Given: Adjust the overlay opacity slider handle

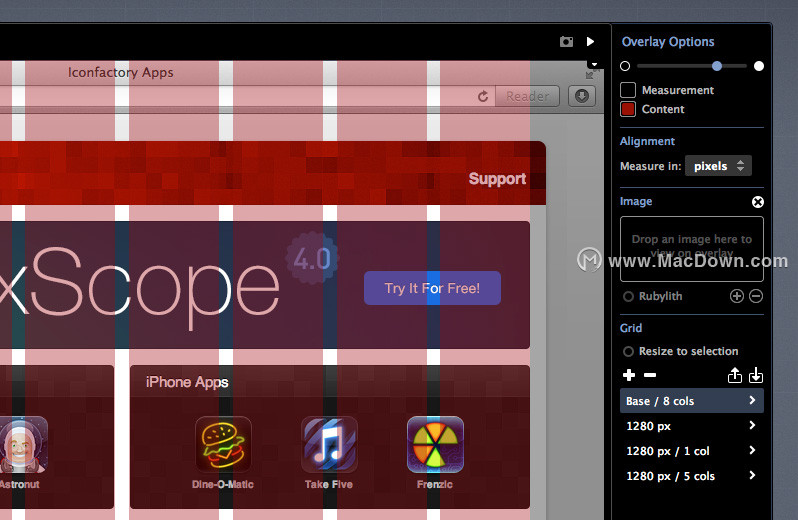Looking at the screenshot, I should 717,66.
